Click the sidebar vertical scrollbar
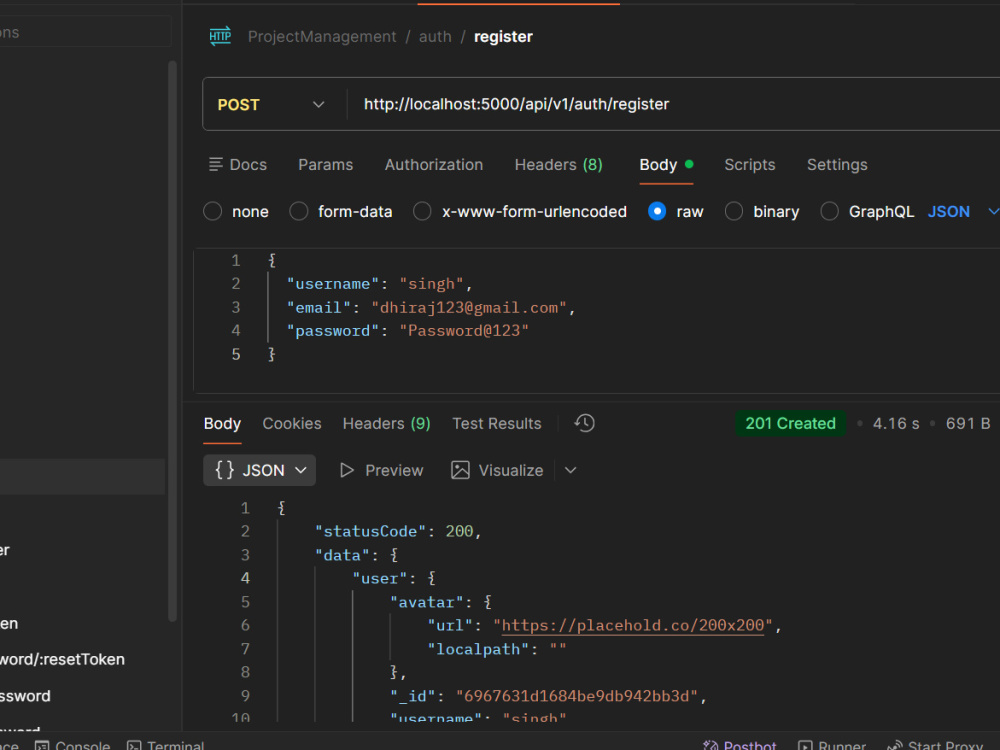The image size is (1000, 750). [x=172, y=341]
